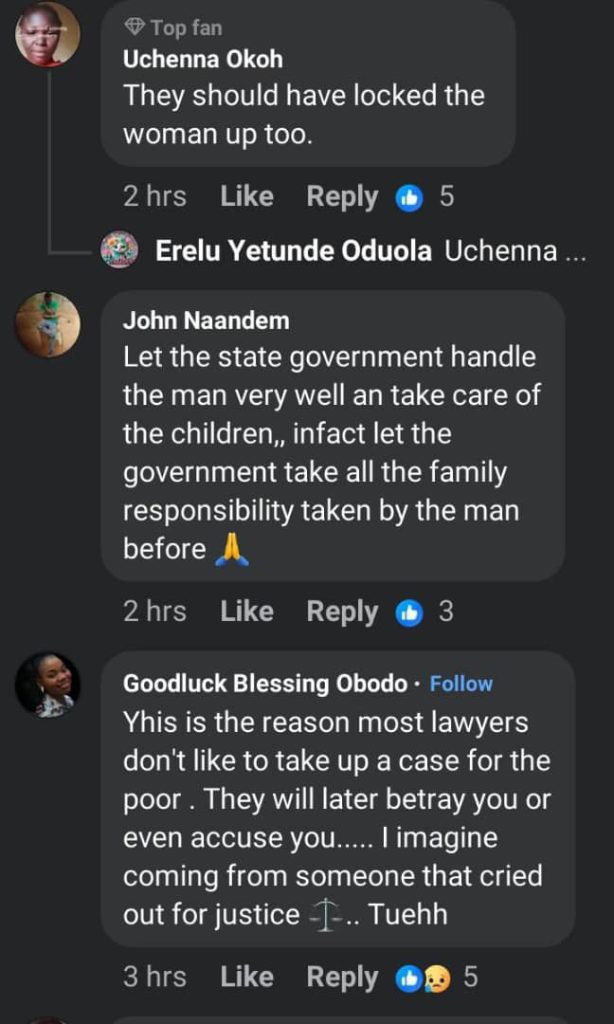Follow Goodluck Blessing Obodo

tap(461, 684)
